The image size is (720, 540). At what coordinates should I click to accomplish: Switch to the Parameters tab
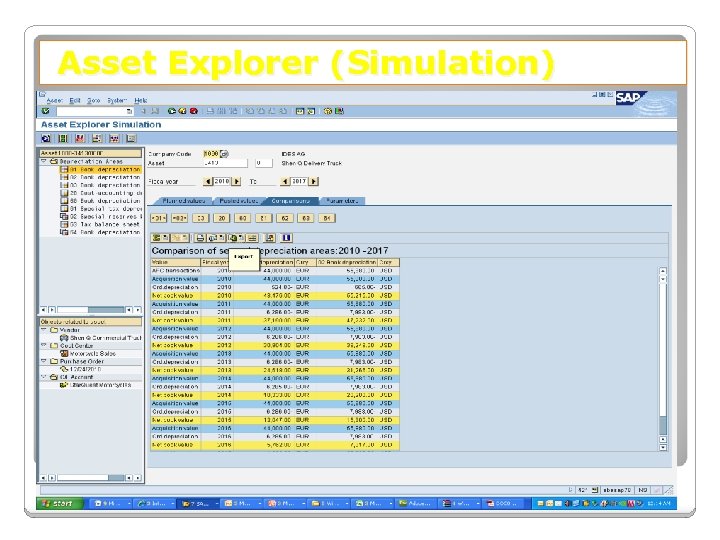[342, 201]
